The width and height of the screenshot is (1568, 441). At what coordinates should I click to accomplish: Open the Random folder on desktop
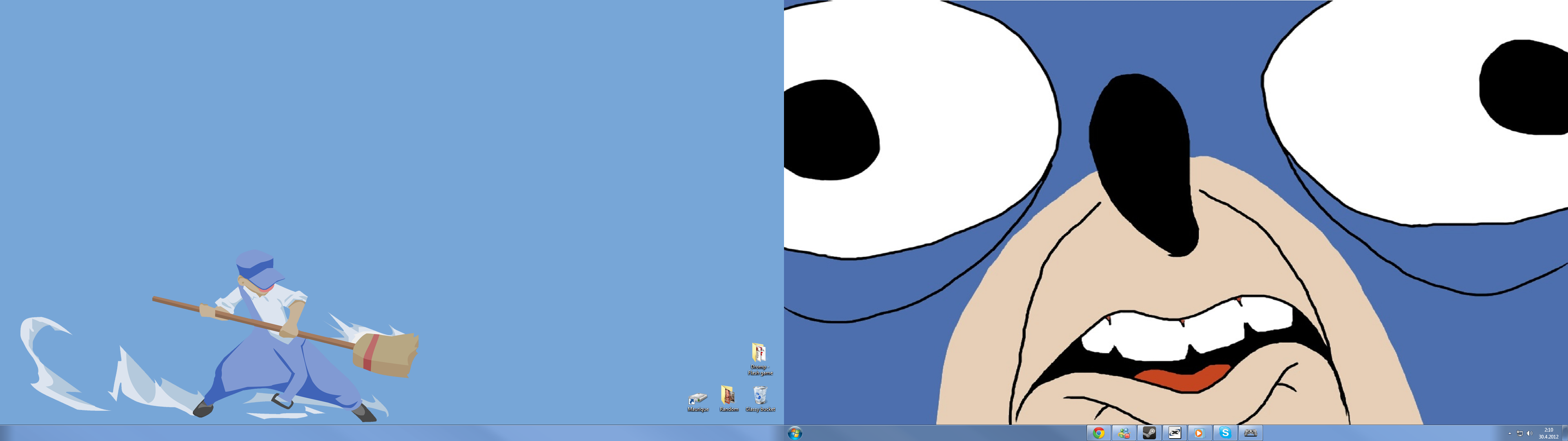coord(728,399)
